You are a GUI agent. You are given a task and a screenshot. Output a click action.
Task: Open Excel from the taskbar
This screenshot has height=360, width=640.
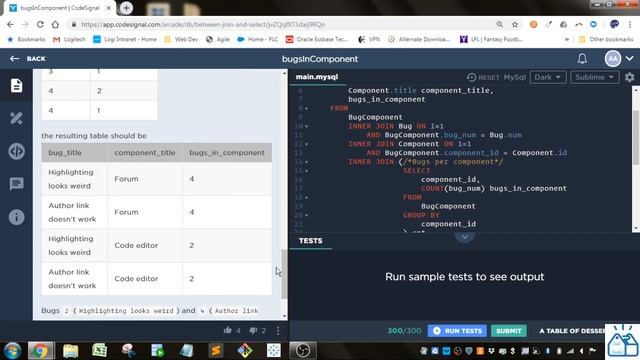tap(99, 351)
